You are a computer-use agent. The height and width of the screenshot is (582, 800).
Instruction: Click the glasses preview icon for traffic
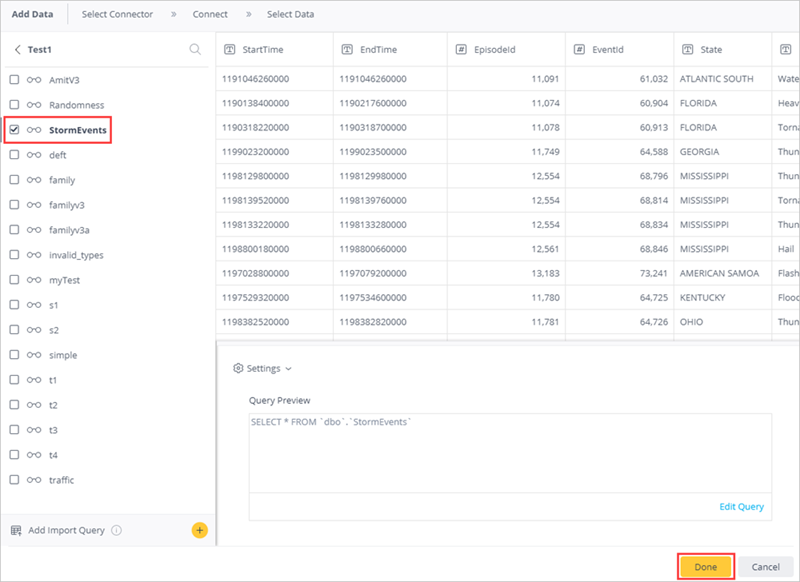[34, 480]
